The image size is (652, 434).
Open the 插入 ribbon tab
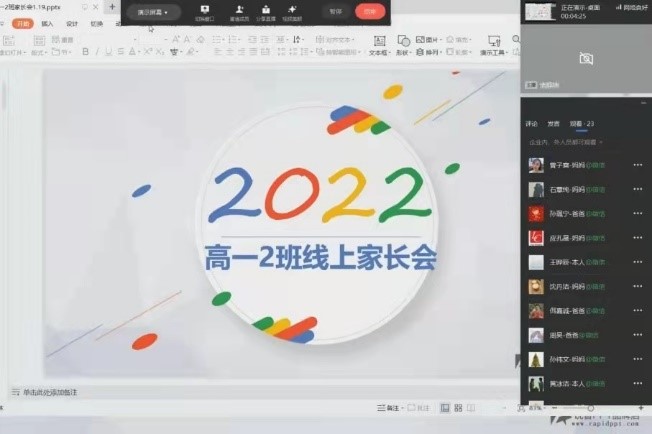47,23
